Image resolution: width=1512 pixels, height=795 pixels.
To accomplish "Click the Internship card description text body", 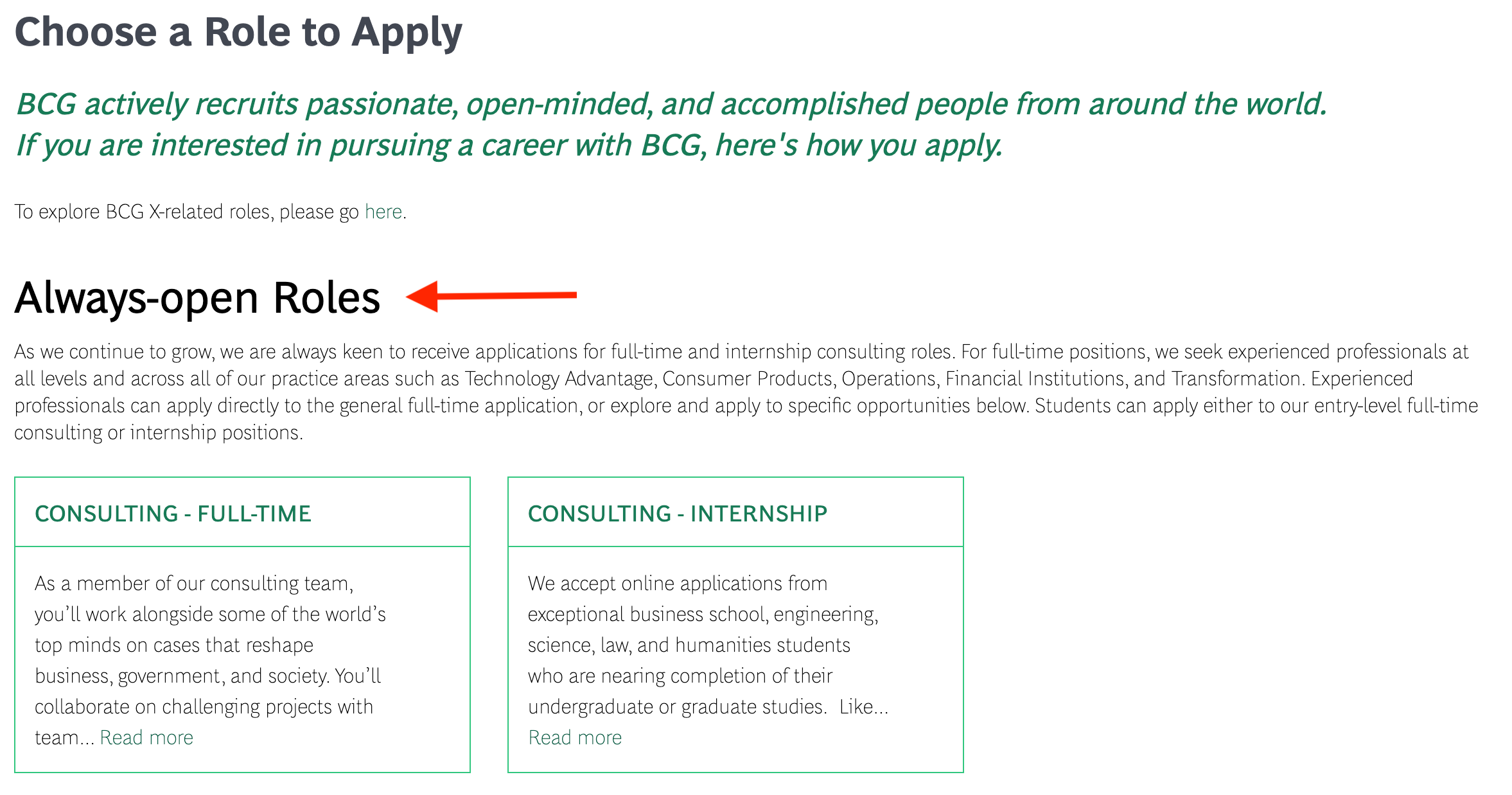I will coord(708,660).
